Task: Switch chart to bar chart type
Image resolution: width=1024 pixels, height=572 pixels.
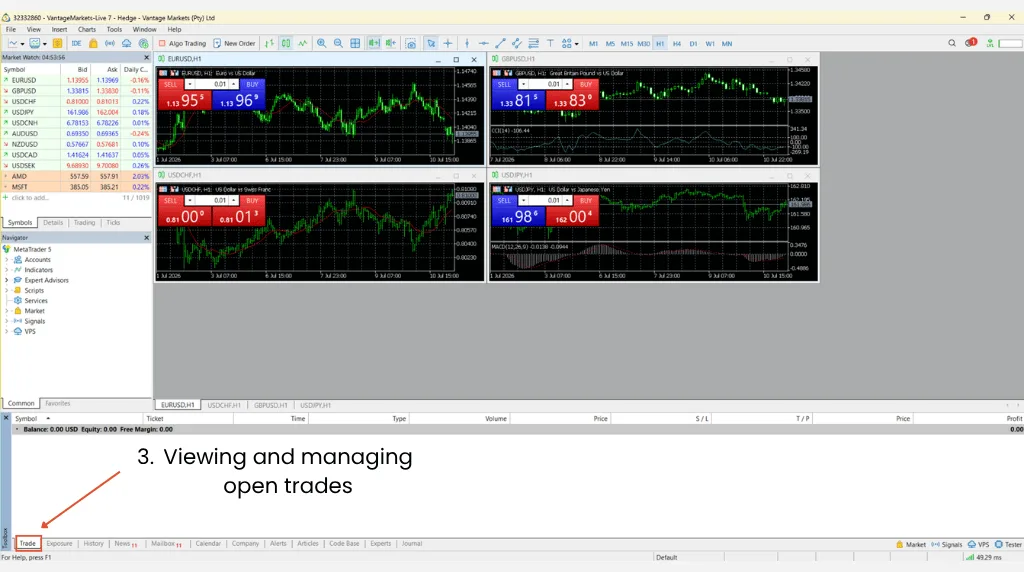Action: pyautogui.click(x=269, y=44)
